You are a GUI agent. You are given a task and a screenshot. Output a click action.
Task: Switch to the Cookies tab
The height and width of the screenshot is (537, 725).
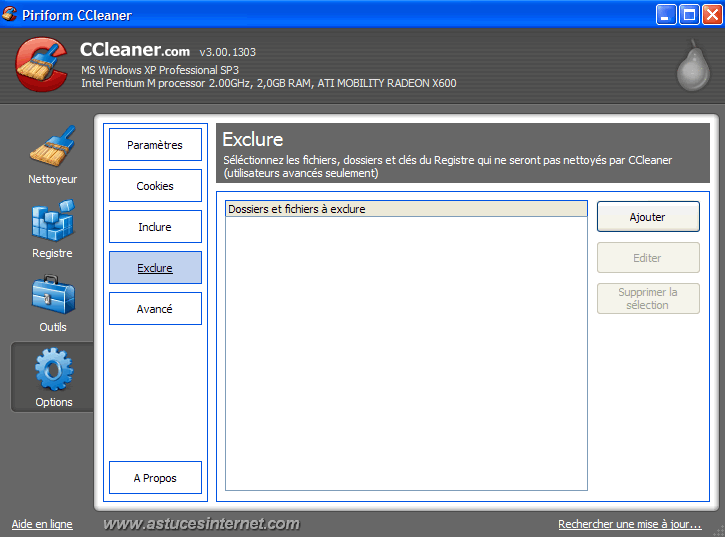coord(155,185)
